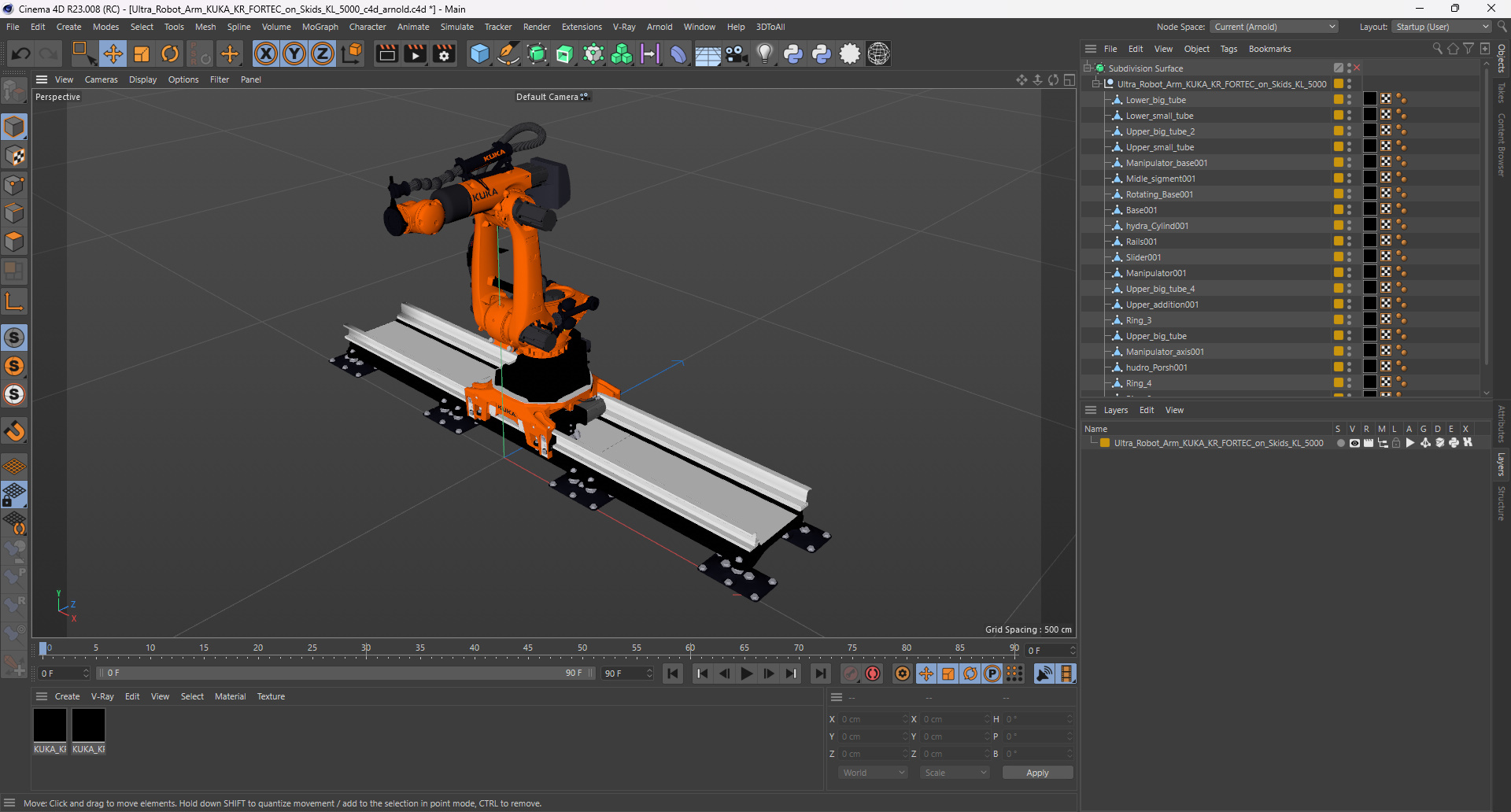The image size is (1511, 812).
Task: Select the Move tool in top toolbar
Action: coord(113,54)
